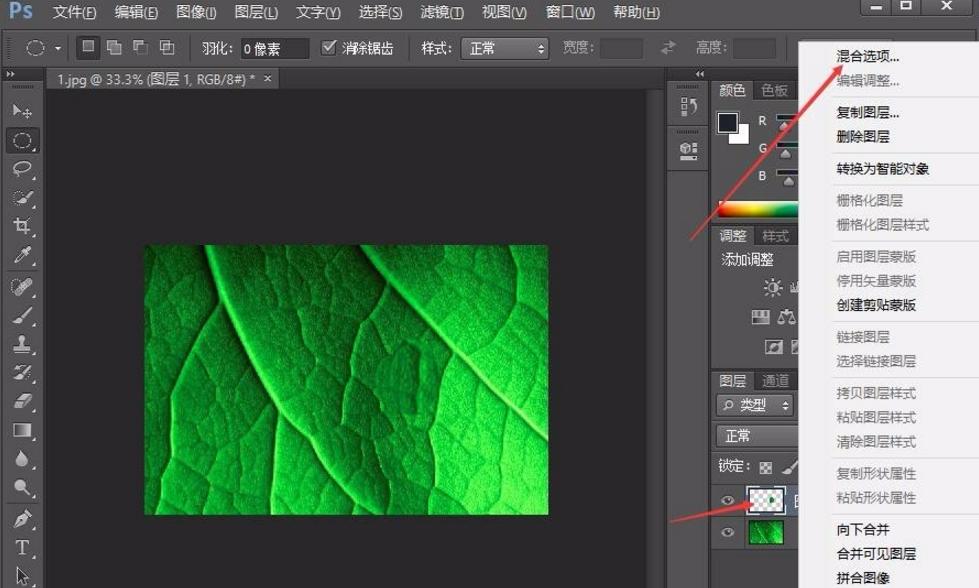Switch to the 通道 tab

tap(777, 380)
